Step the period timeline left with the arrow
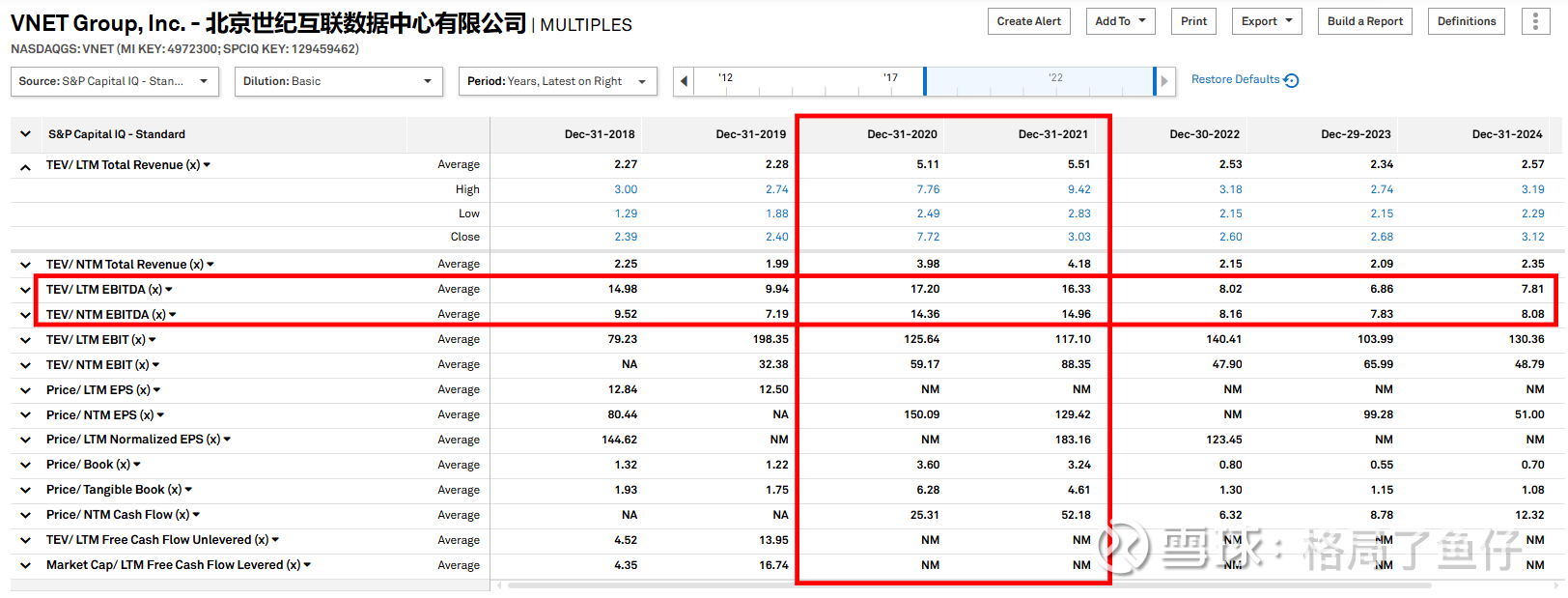The image size is (1568, 598). tap(684, 81)
